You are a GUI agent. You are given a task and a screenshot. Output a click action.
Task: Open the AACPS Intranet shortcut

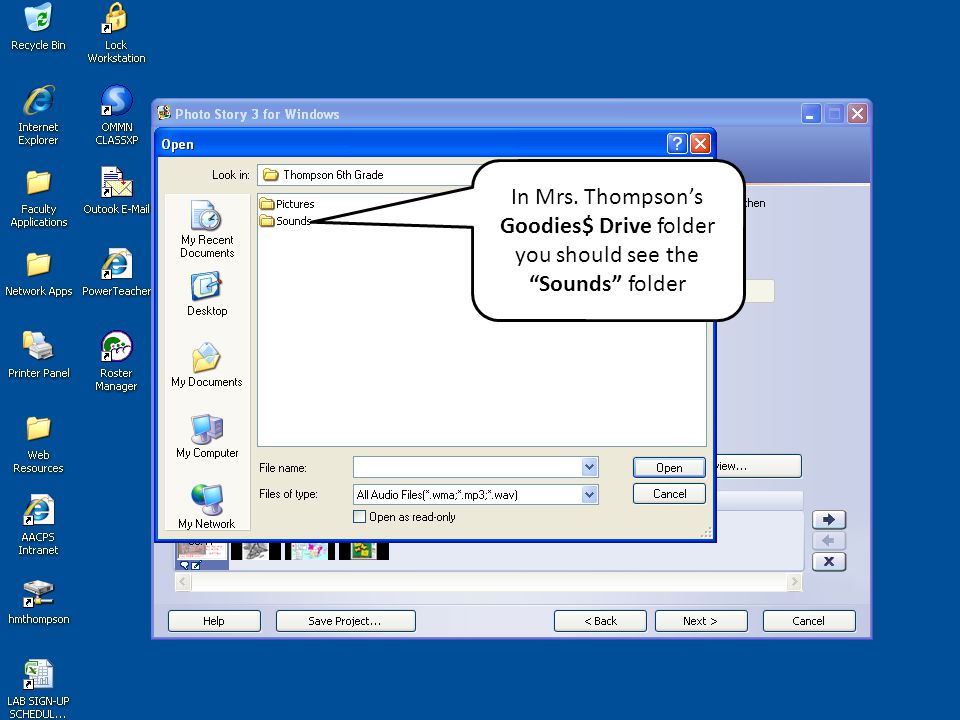[38, 525]
